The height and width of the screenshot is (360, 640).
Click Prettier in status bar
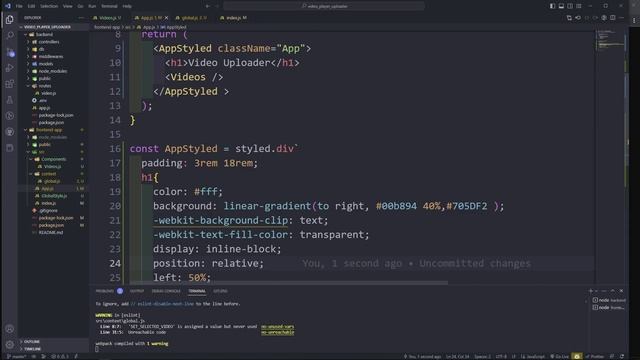tap(595, 356)
